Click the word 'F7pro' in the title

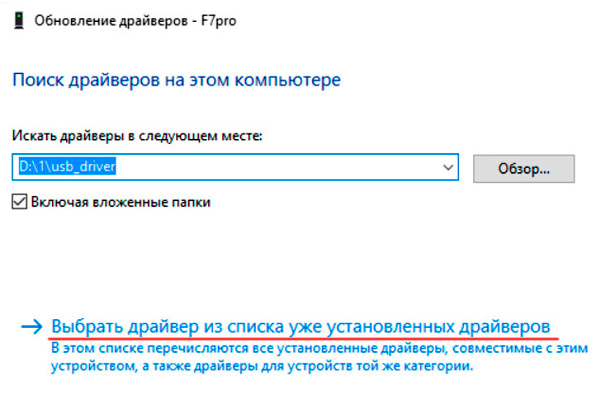coord(218,21)
